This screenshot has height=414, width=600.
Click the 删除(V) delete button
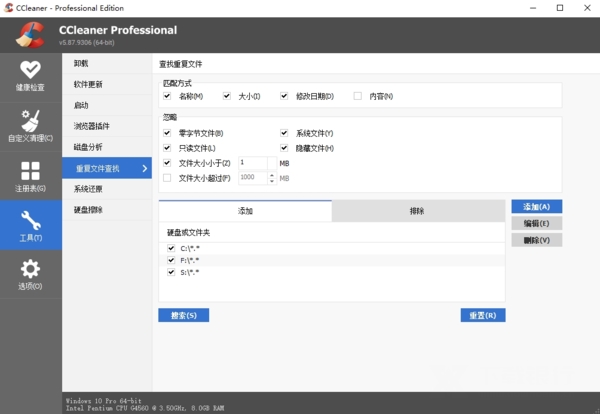pyautogui.click(x=536, y=240)
